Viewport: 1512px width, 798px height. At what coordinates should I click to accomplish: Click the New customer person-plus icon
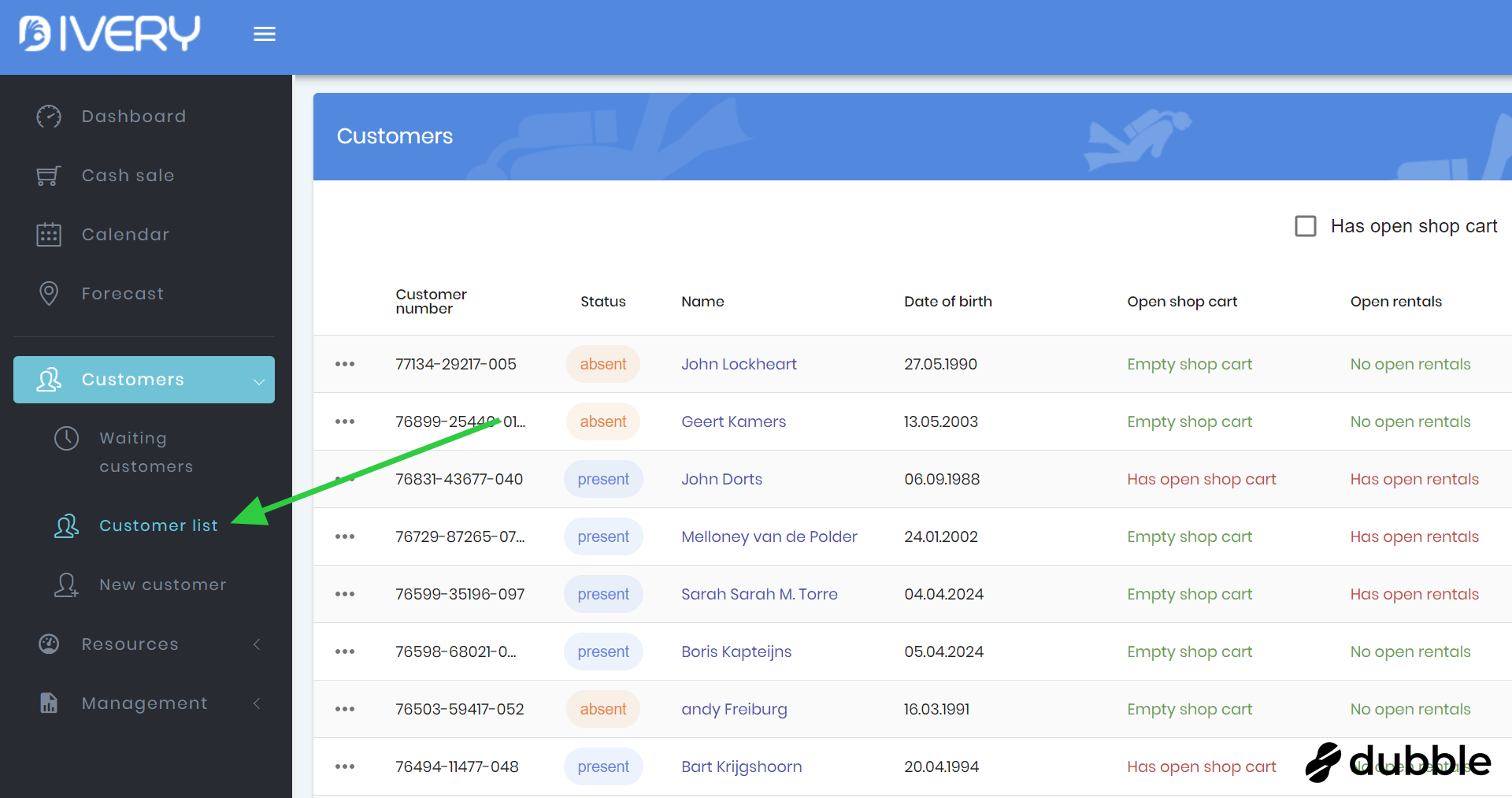point(67,585)
